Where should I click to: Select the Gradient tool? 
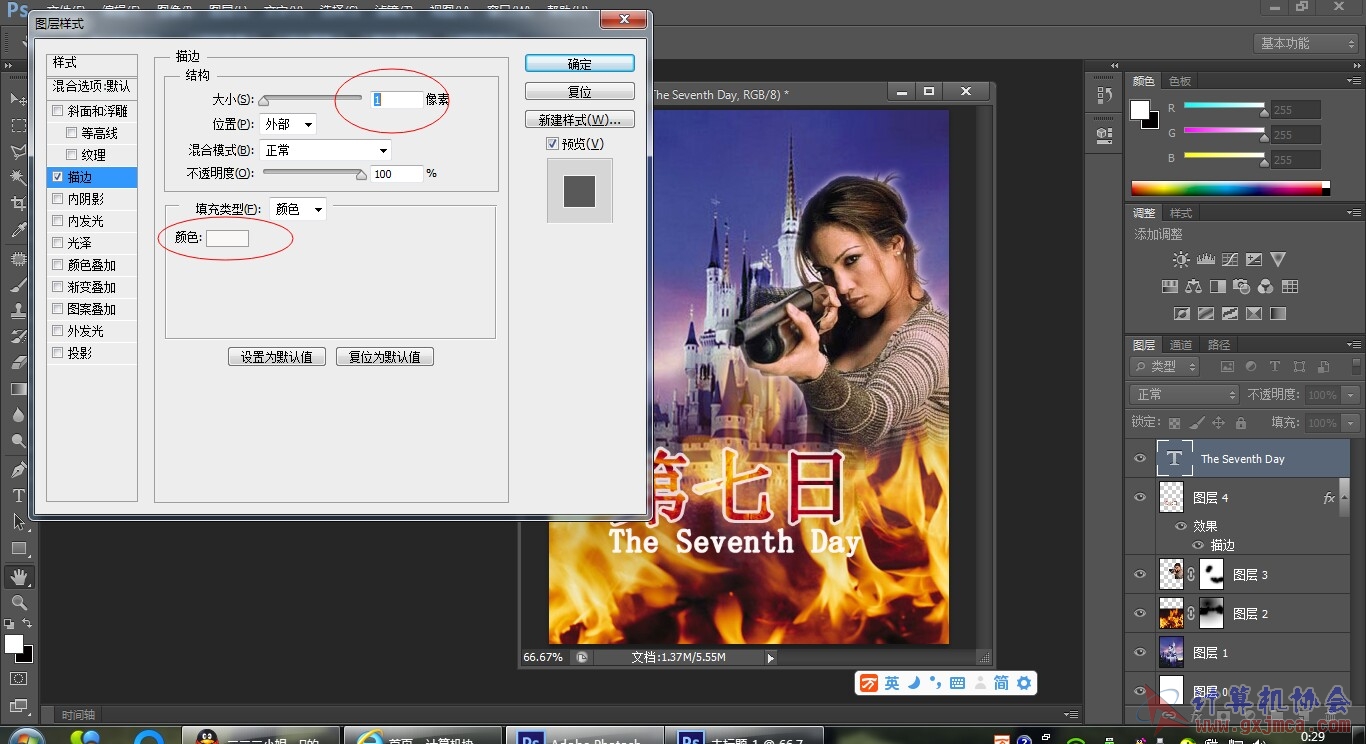pos(18,389)
